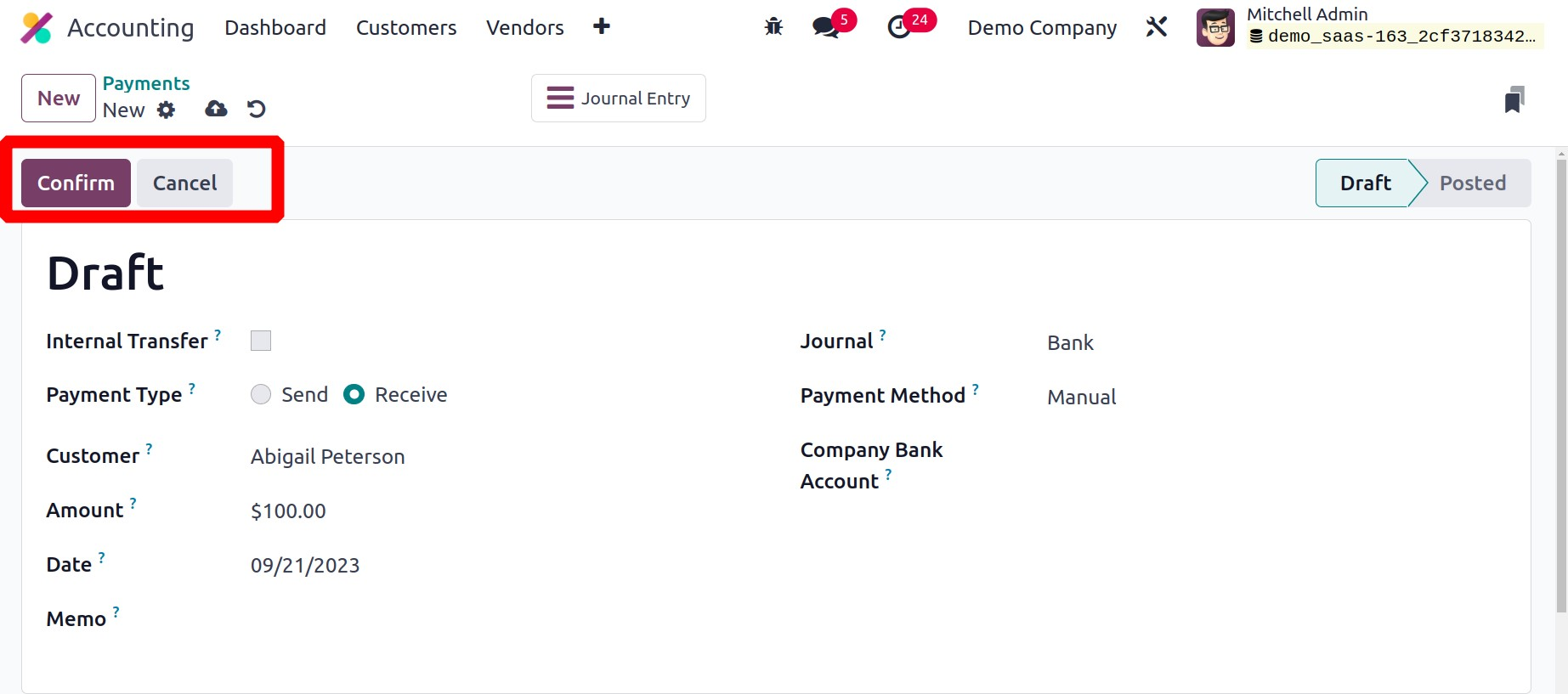This screenshot has width=1568, height=694.
Task: Discard changes with the undo icon
Action: pyautogui.click(x=257, y=109)
